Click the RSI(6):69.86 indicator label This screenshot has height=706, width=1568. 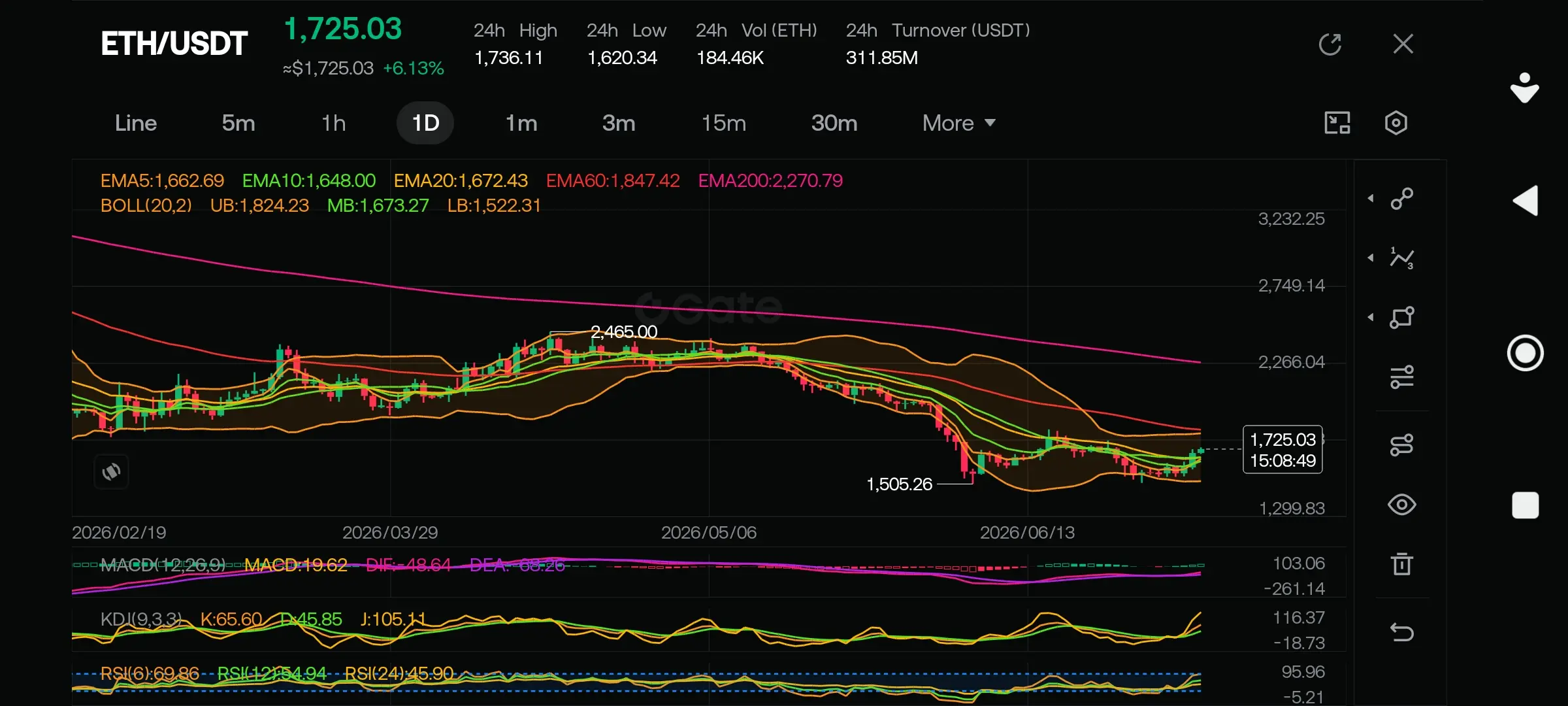[x=150, y=673]
